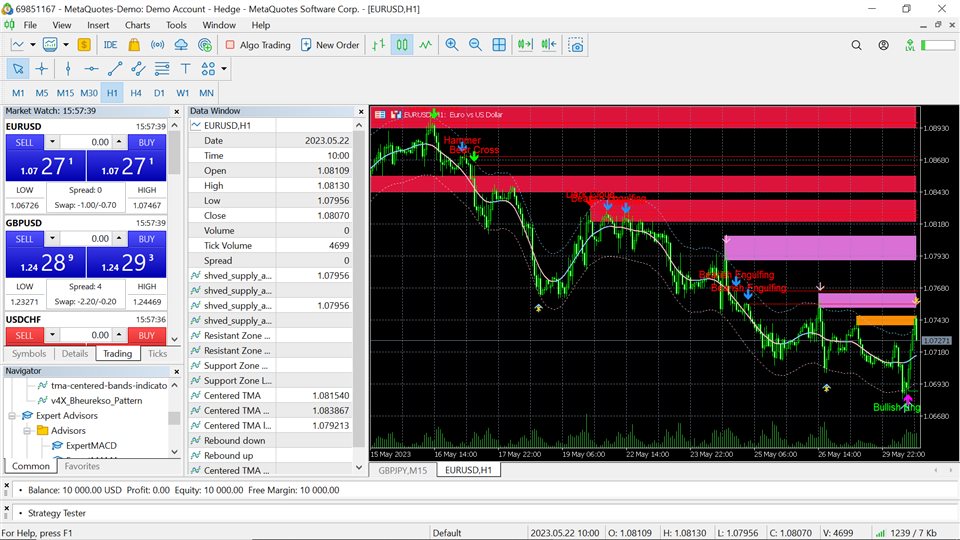Click the globe with green plus icon
960x540 pixels.
(205, 45)
